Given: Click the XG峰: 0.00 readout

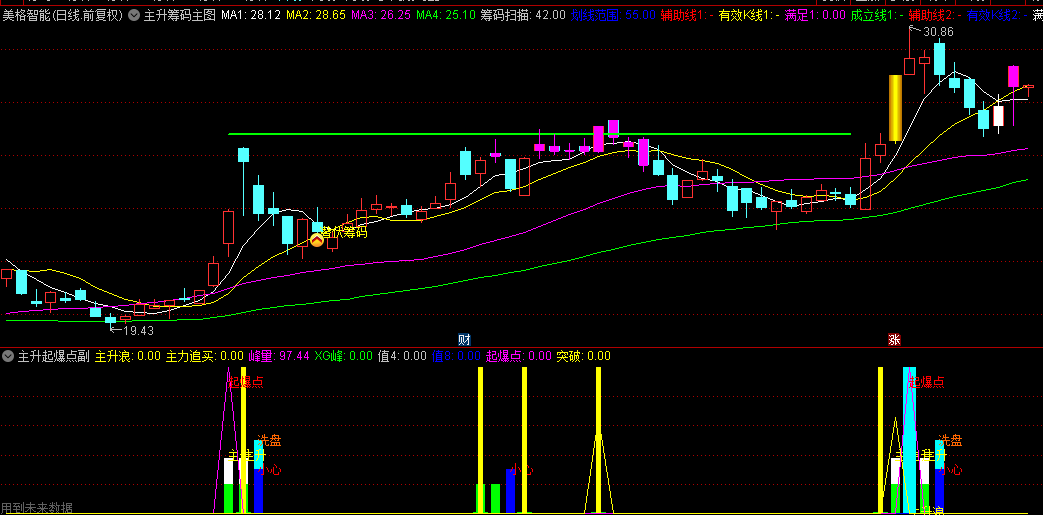Looking at the screenshot, I should (343, 356).
